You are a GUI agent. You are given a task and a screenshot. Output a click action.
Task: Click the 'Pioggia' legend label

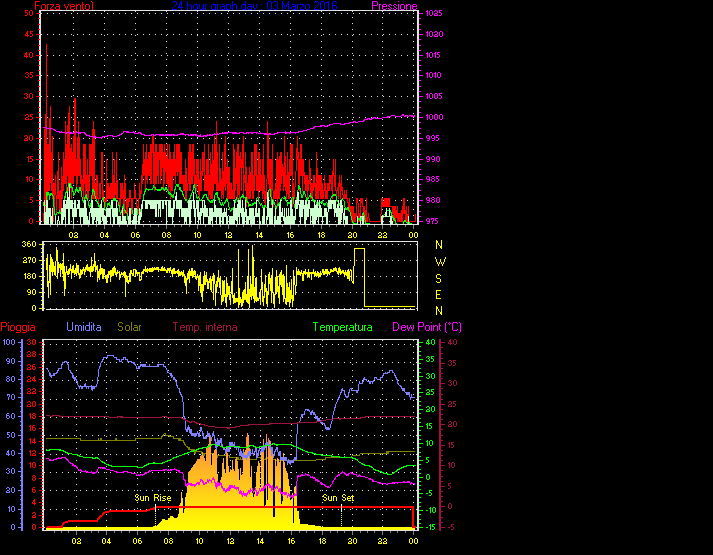[x=18, y=327]
